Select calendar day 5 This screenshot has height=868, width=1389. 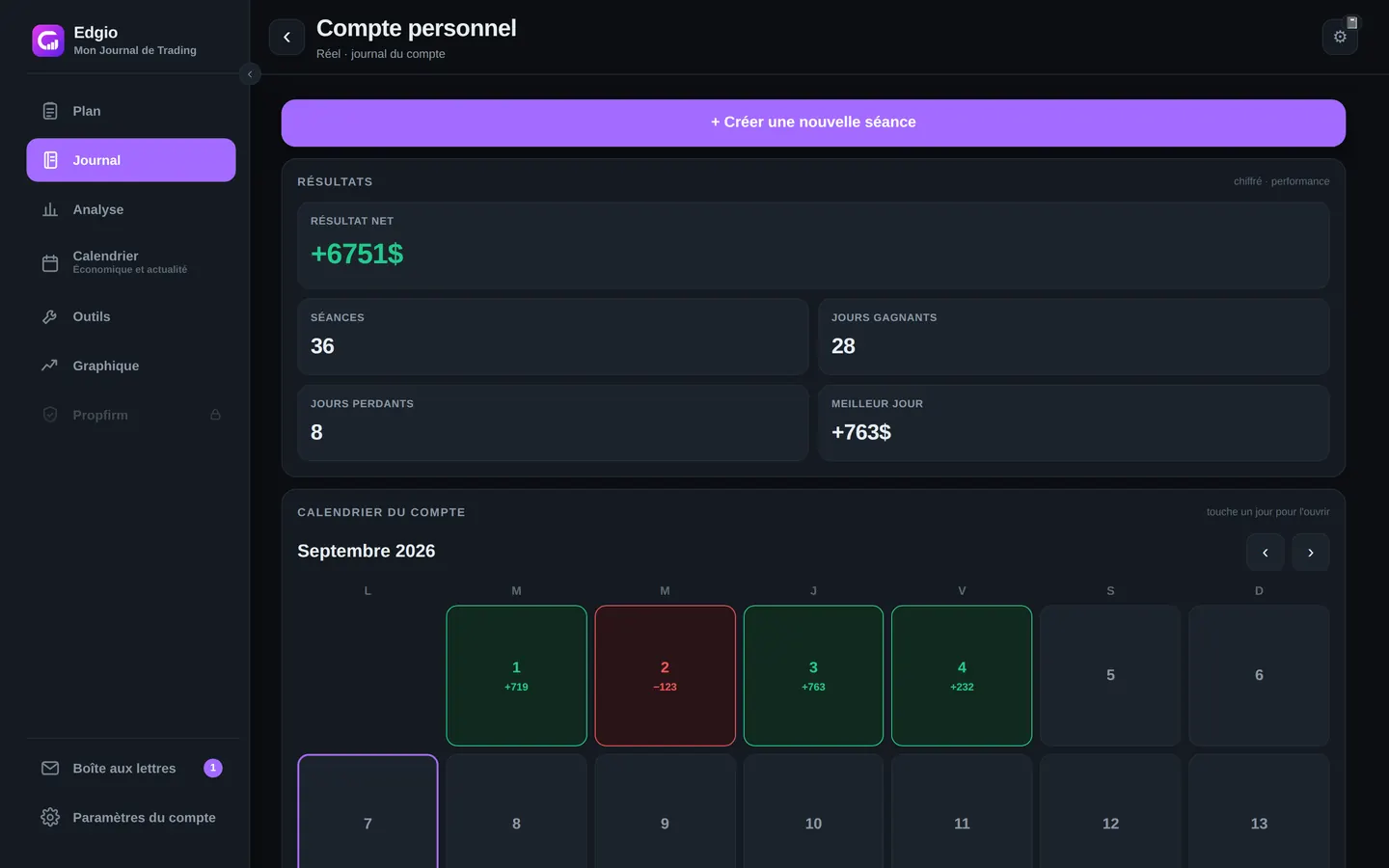(x=1110, y=675)
